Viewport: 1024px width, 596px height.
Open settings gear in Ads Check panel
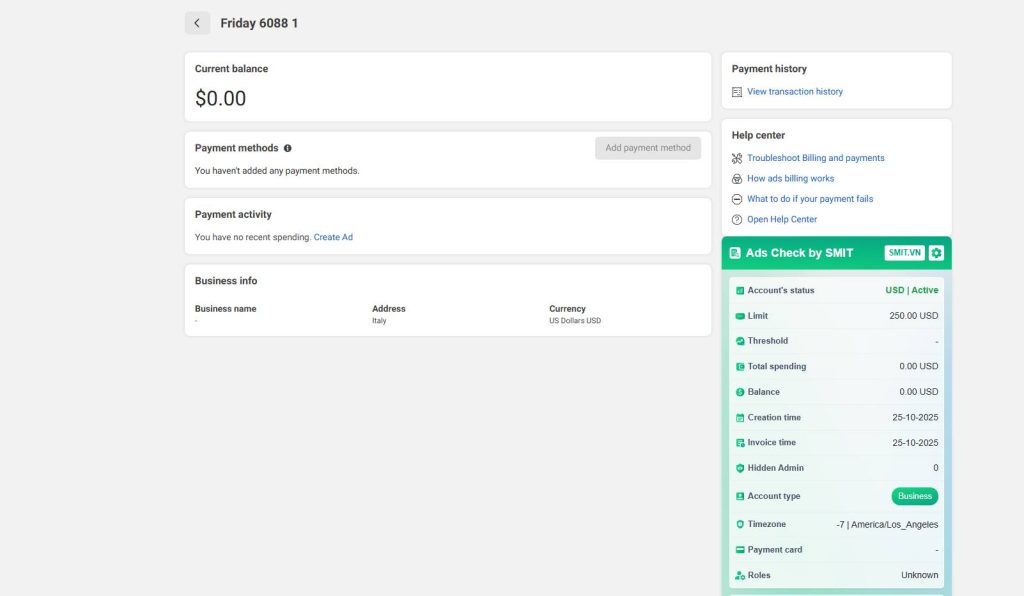pos(936,253)
